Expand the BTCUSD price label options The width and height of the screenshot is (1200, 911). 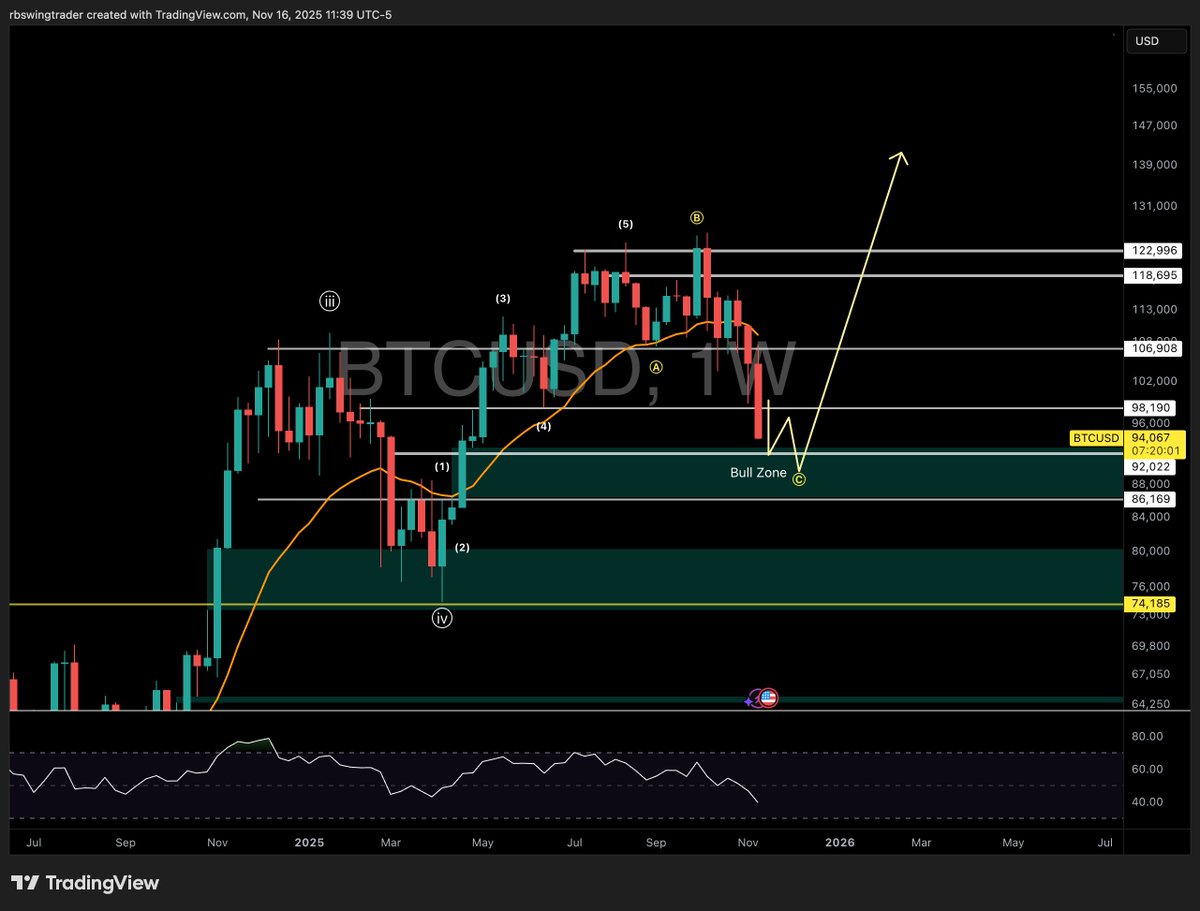[1096, 438]
